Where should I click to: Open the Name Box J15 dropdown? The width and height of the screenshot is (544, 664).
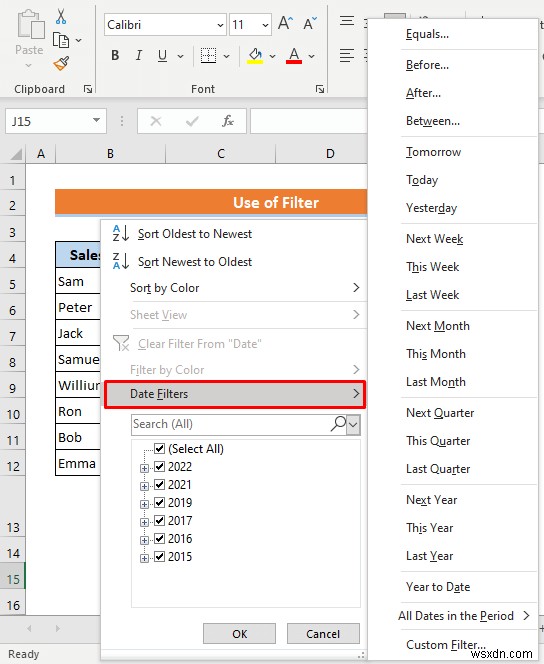[x=97, y=120]
